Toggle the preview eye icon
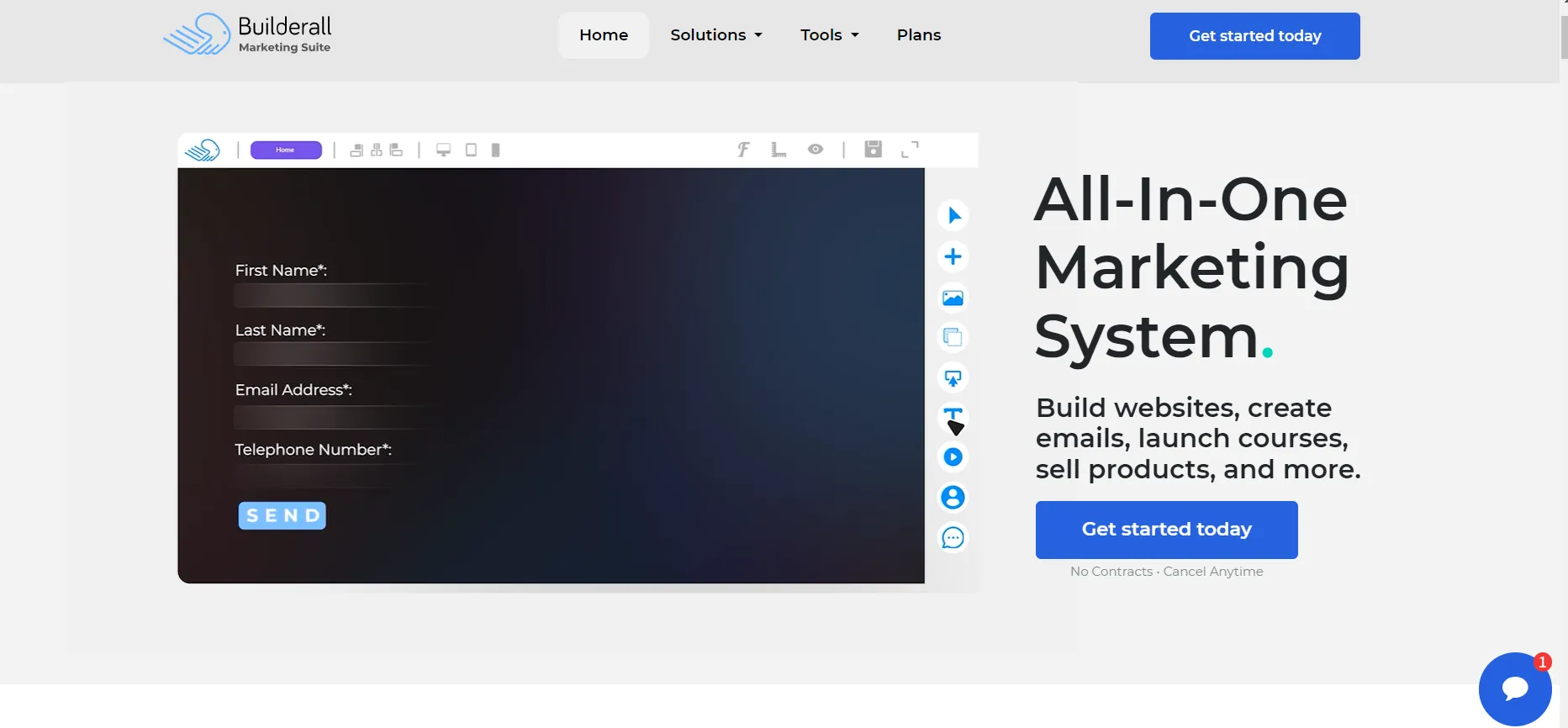Screen dimensions: 1568x728 click(816, 149)
